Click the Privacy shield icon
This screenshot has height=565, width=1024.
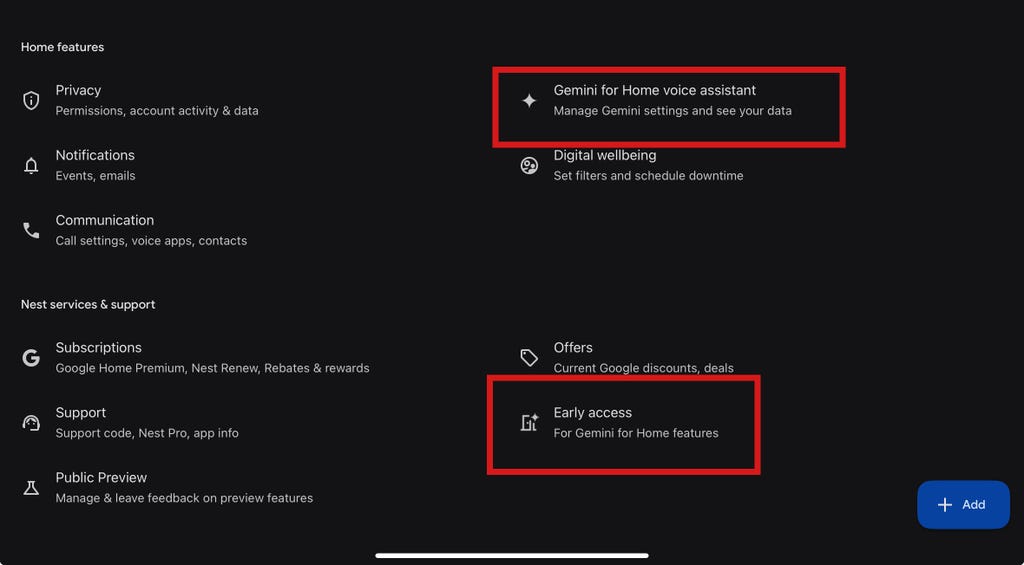31,100
